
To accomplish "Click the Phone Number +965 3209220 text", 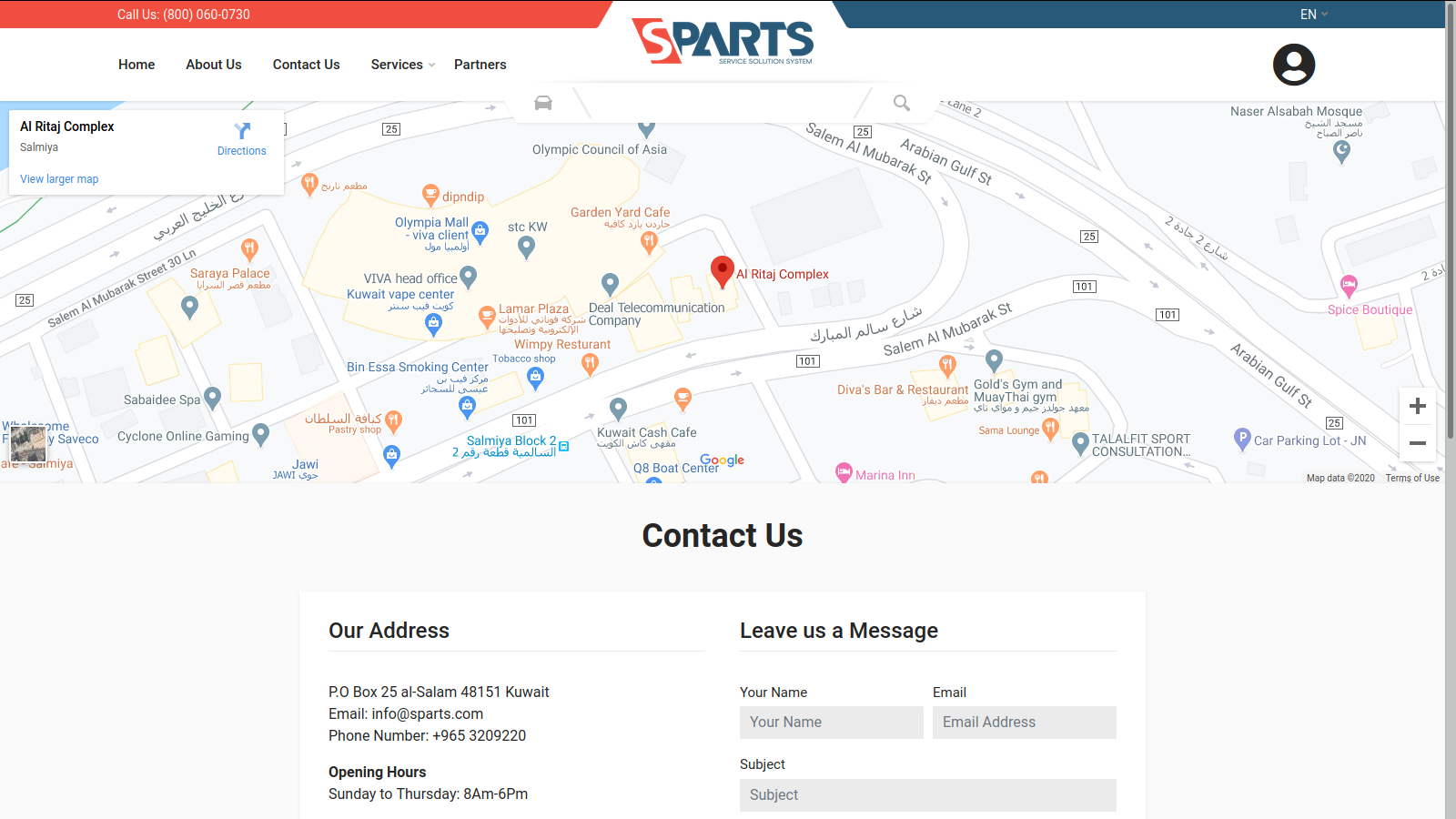I will (x=427, y=736).
